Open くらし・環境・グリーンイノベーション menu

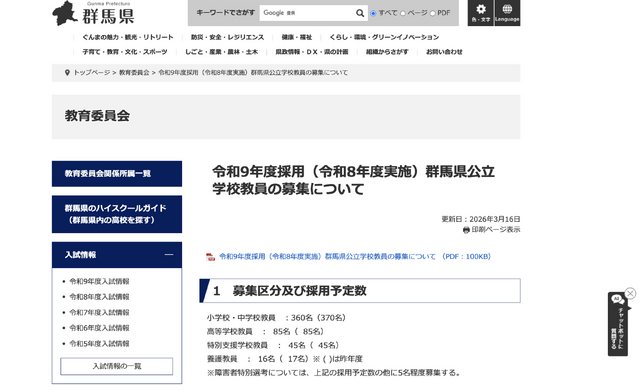(x=384, y=37)
